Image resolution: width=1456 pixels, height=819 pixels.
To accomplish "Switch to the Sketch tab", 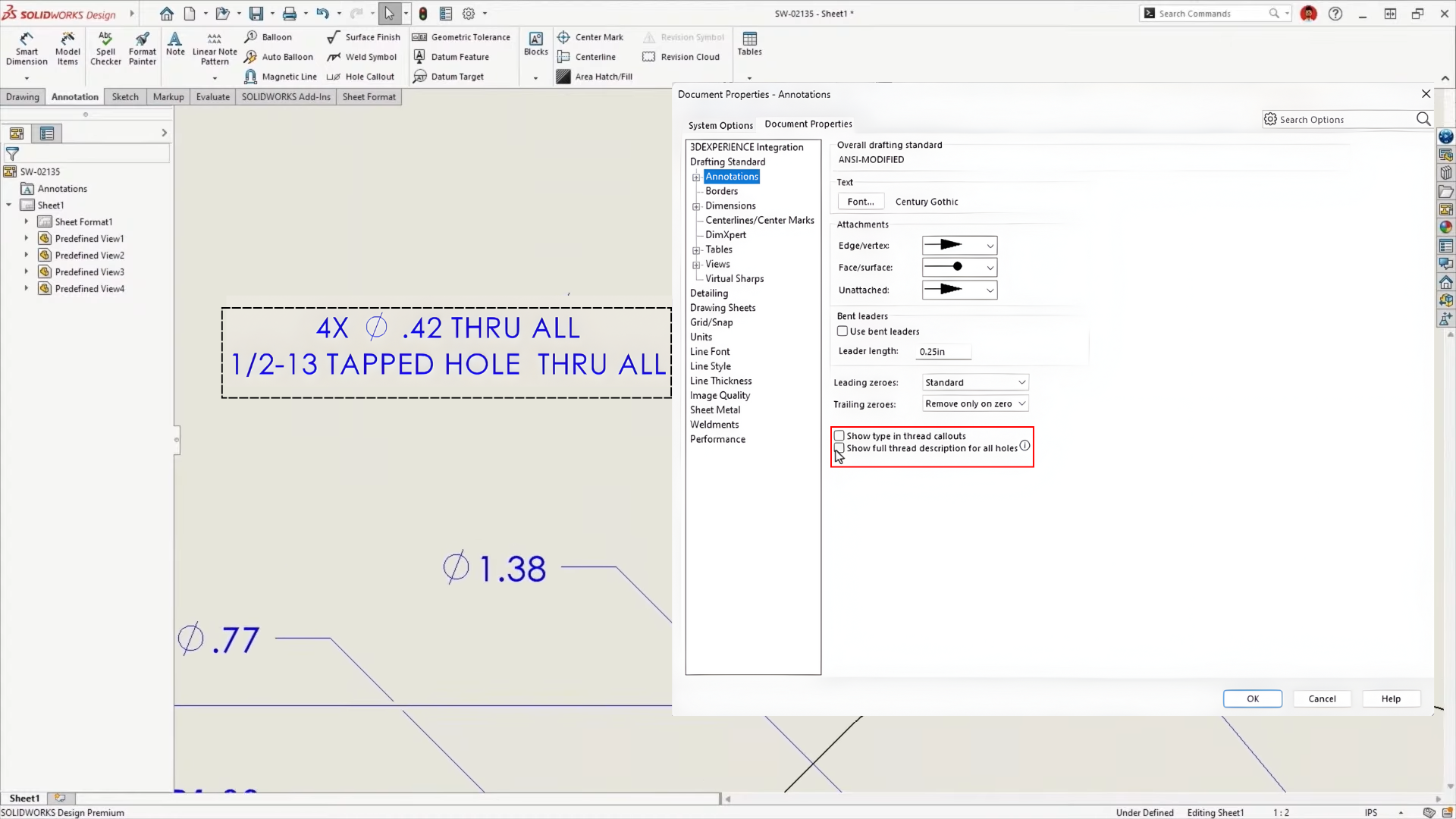I will point(125,97).
